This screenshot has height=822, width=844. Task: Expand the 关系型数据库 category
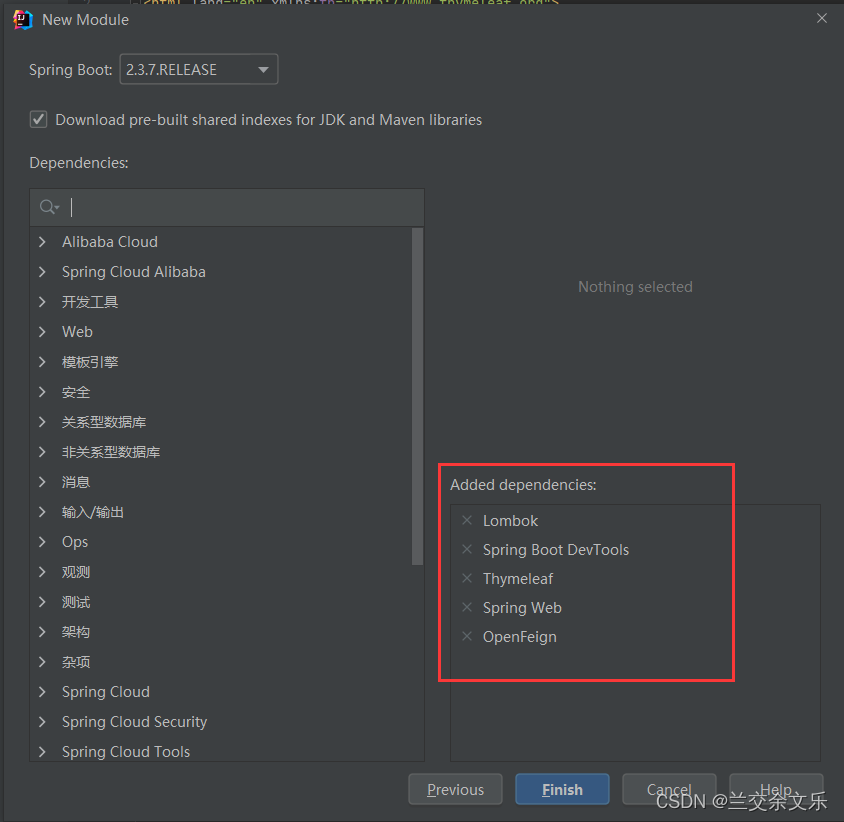[42, 422]
